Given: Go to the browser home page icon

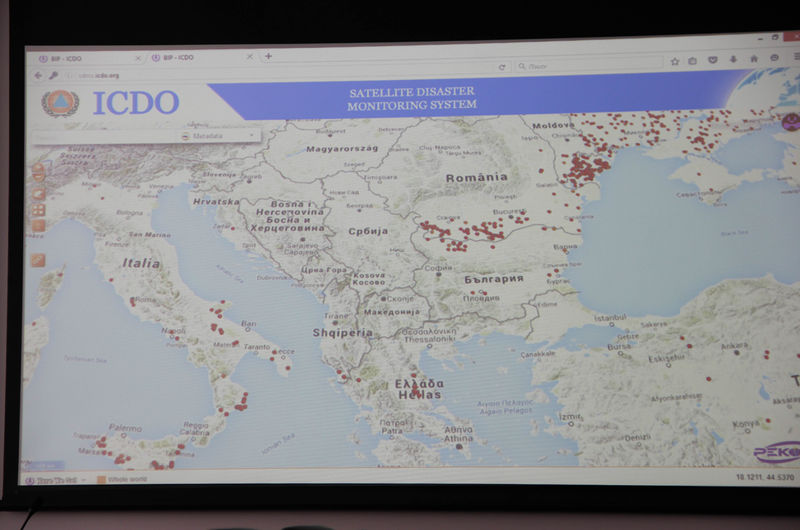Looking at the screenshot, I should pyautogui.click(x=754, y=59).
